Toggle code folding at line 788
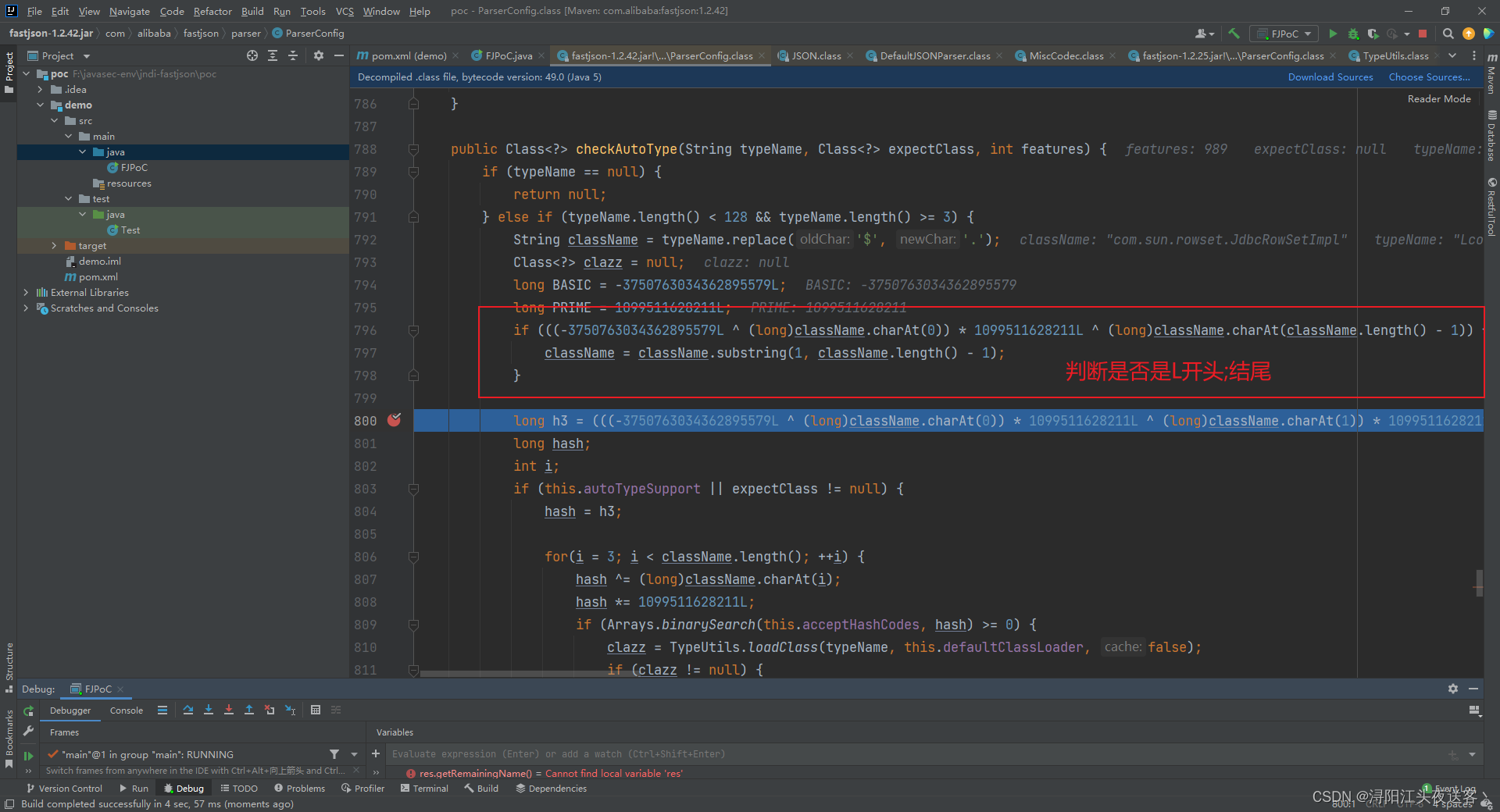 413,149
